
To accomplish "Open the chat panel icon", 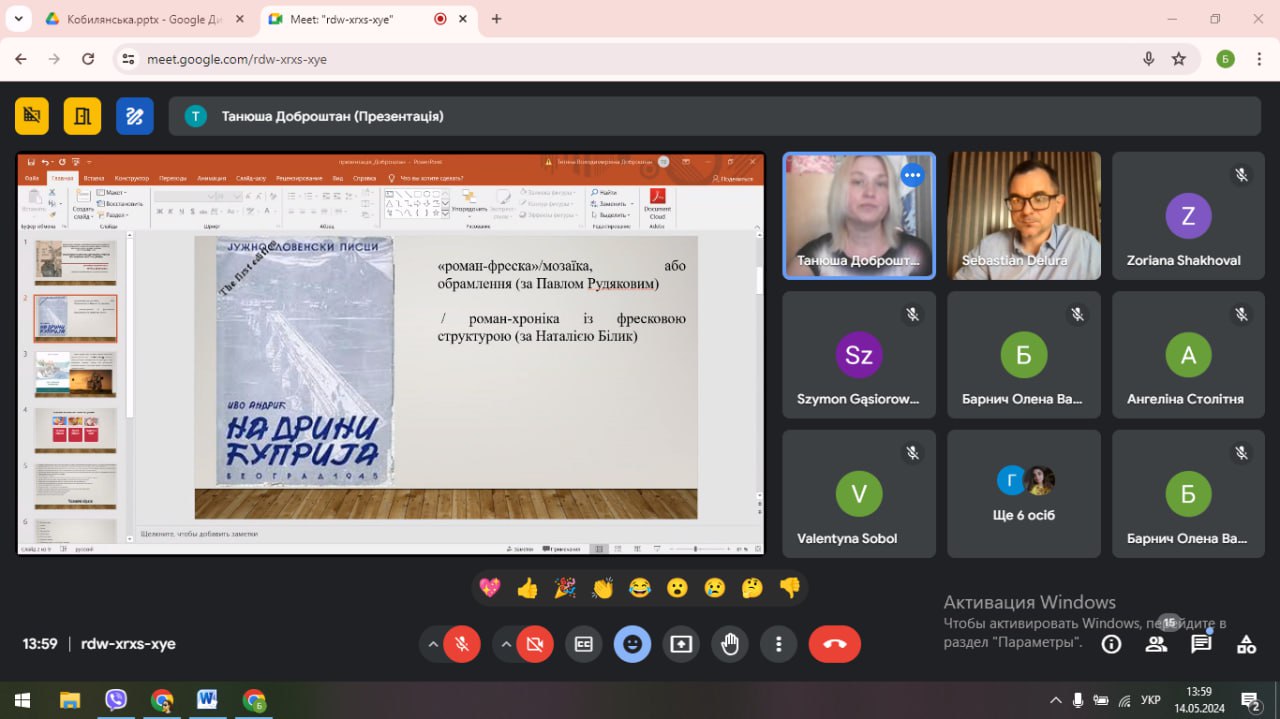I will pyautogui.click(x=1201, y=644).
